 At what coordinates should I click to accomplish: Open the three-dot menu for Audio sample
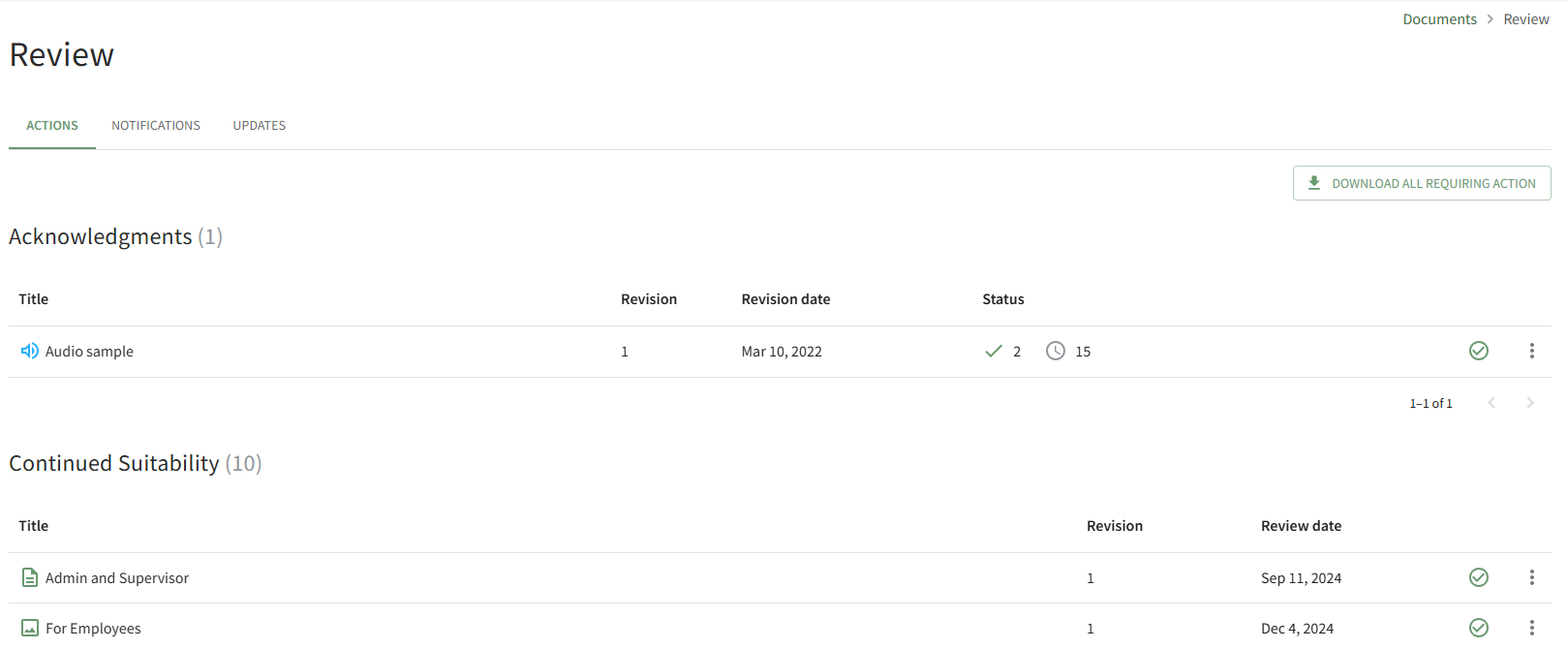[1531, 351]
